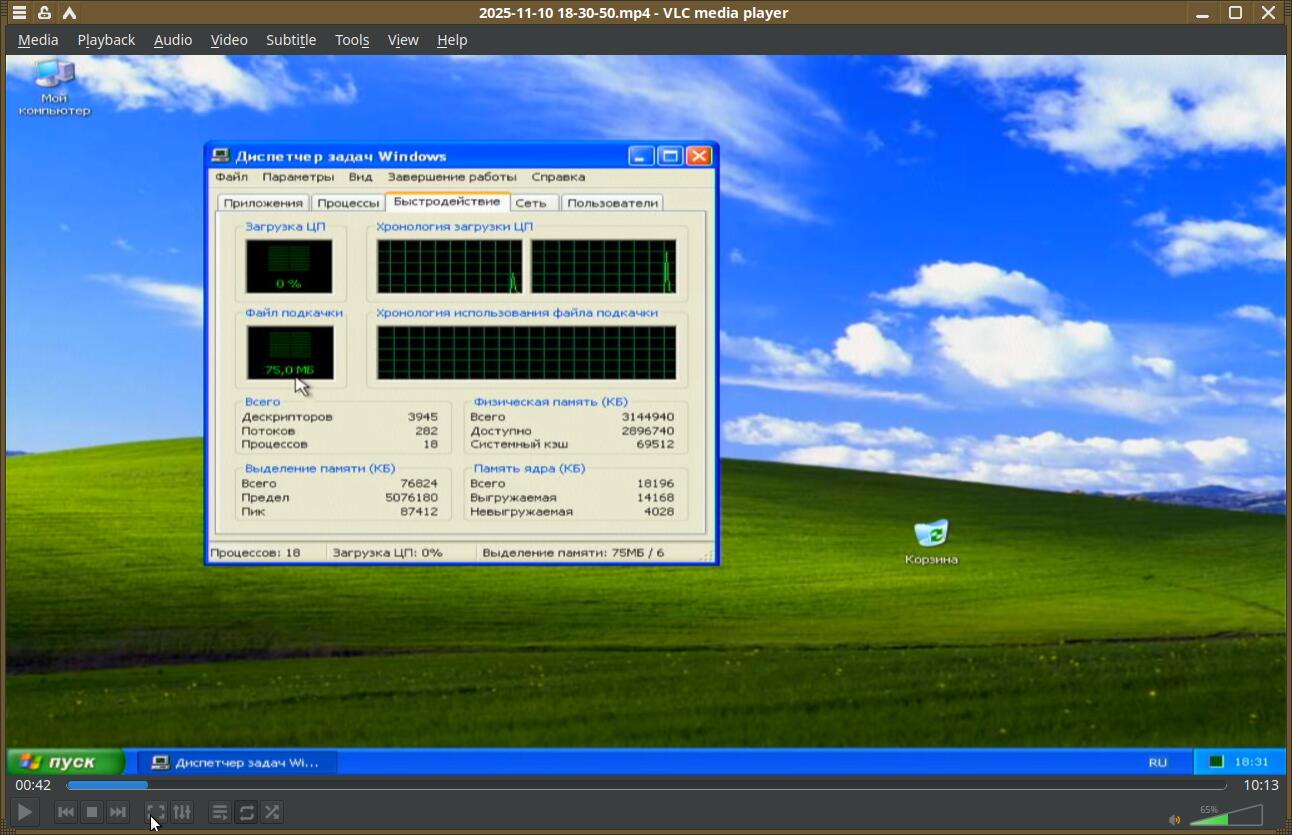Click the keep-above arrow icon in titlebar
1292x835 pixels.
tap(69, 13)
